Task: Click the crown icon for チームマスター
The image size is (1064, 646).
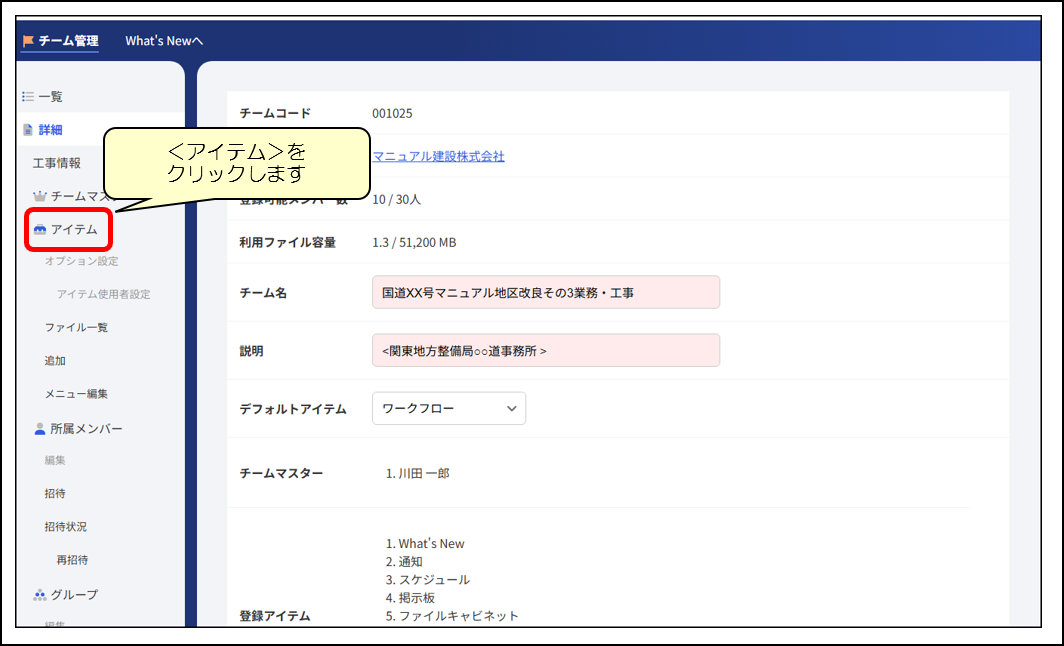Action: coord(40,196)
